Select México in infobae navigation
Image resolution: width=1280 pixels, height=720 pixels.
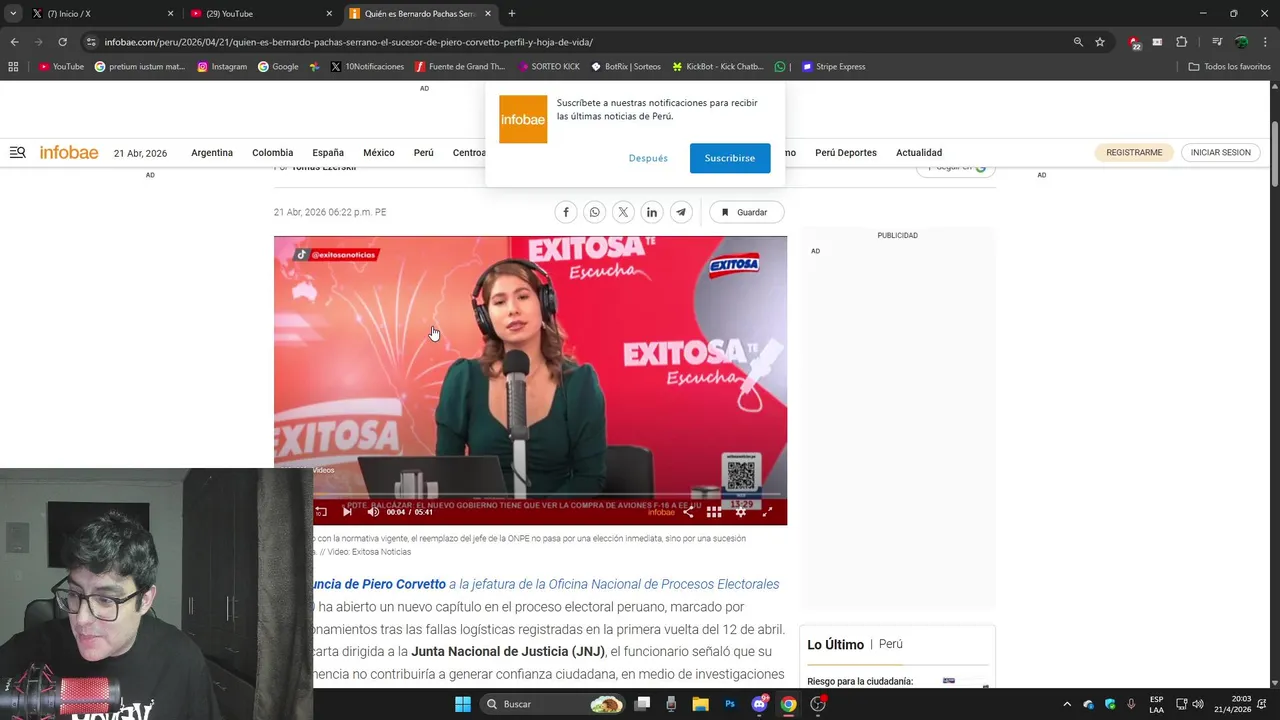pyautogui.click(x=379, y=153)
